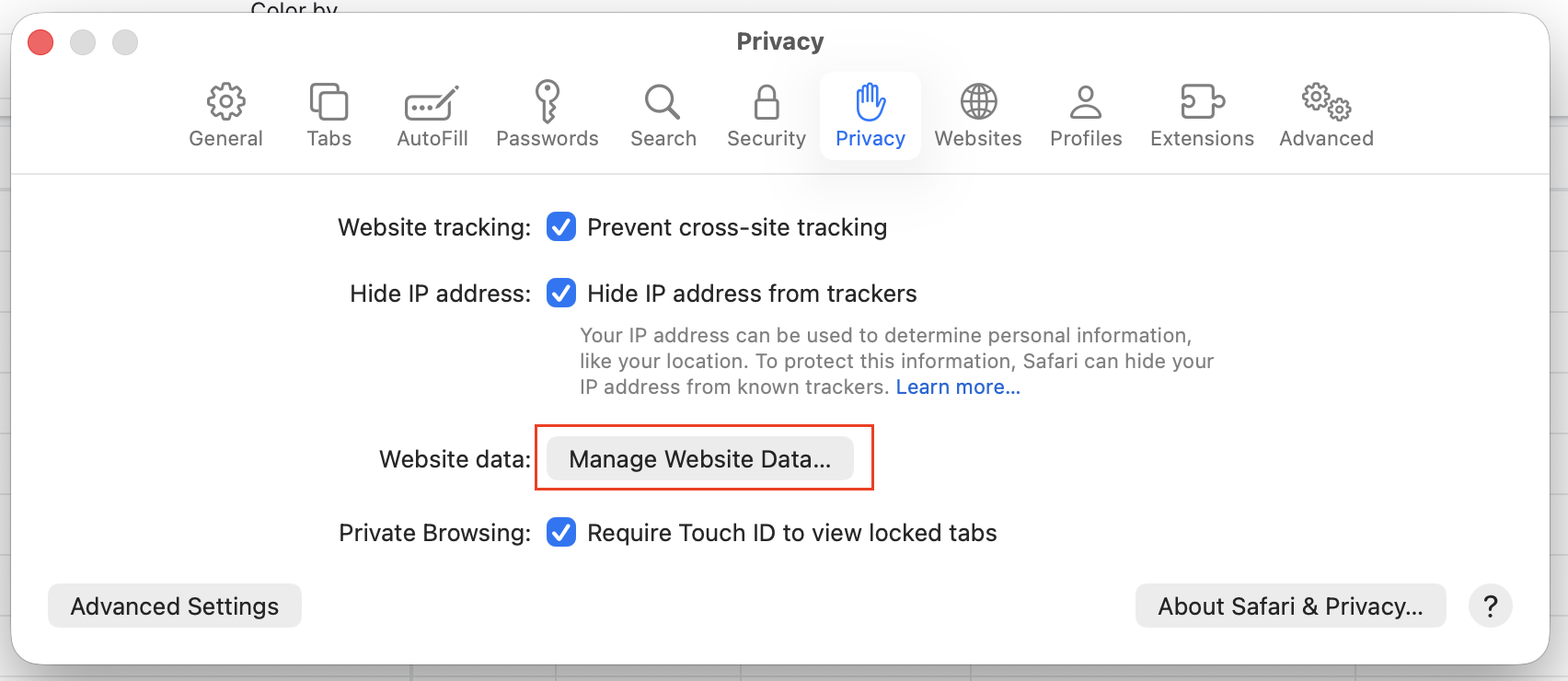Open the Advanced double-gear icon

tap(1326, 101)
